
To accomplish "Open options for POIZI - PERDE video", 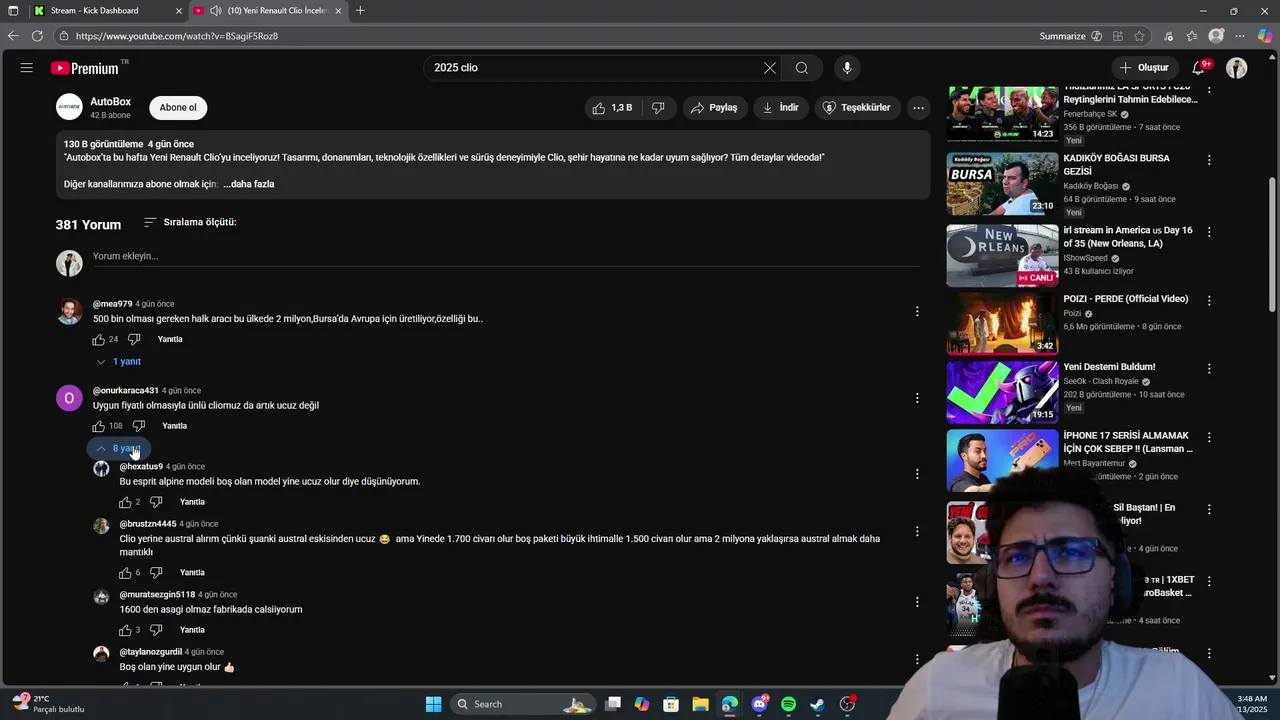I will click(x=1209, y=300).
